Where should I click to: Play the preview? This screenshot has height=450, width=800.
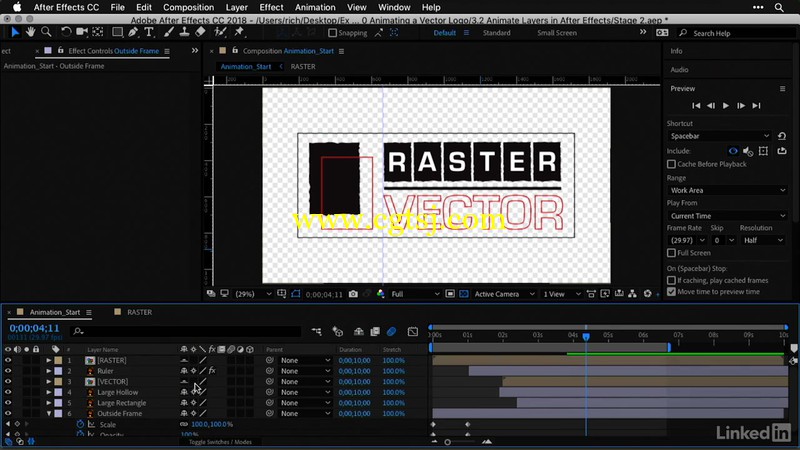(x=726, y=106)
